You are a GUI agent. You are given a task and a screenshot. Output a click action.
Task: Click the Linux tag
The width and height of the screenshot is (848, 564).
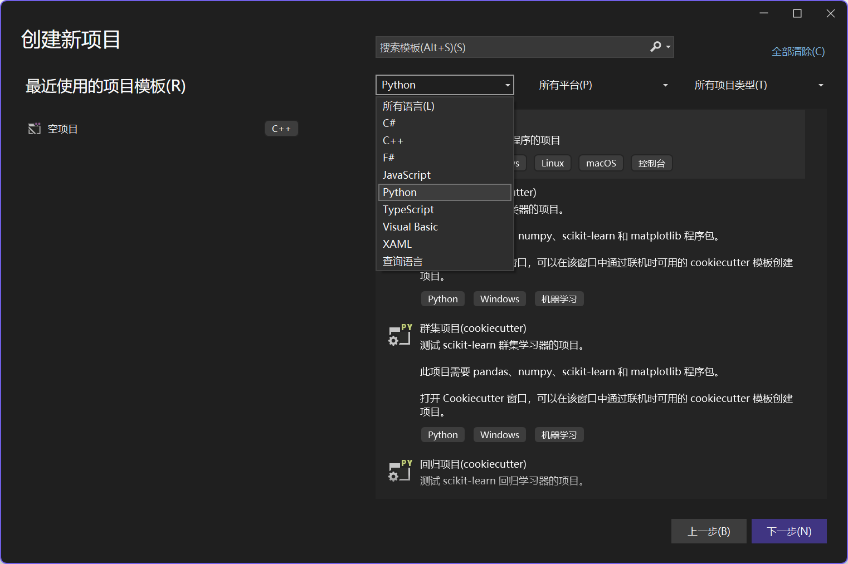[x=552, y=163]
